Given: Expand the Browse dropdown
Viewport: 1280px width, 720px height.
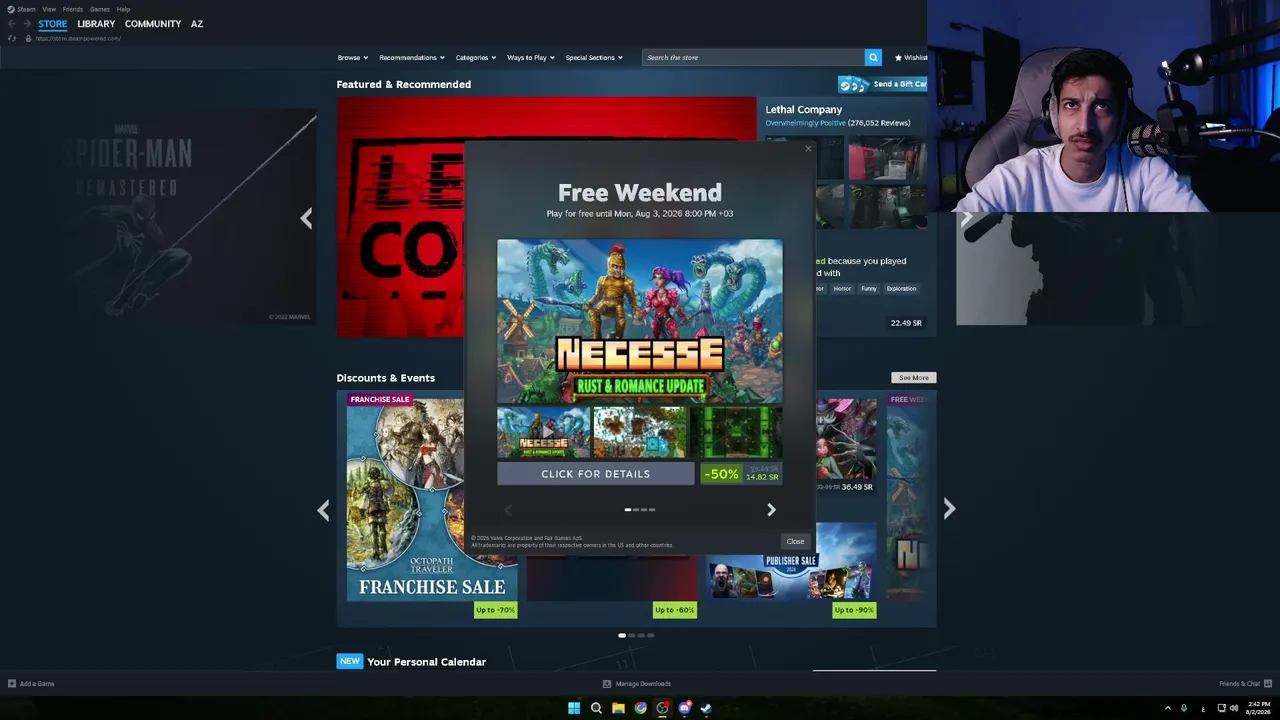Looking at the screenshot, I should [x=352, y=58].
